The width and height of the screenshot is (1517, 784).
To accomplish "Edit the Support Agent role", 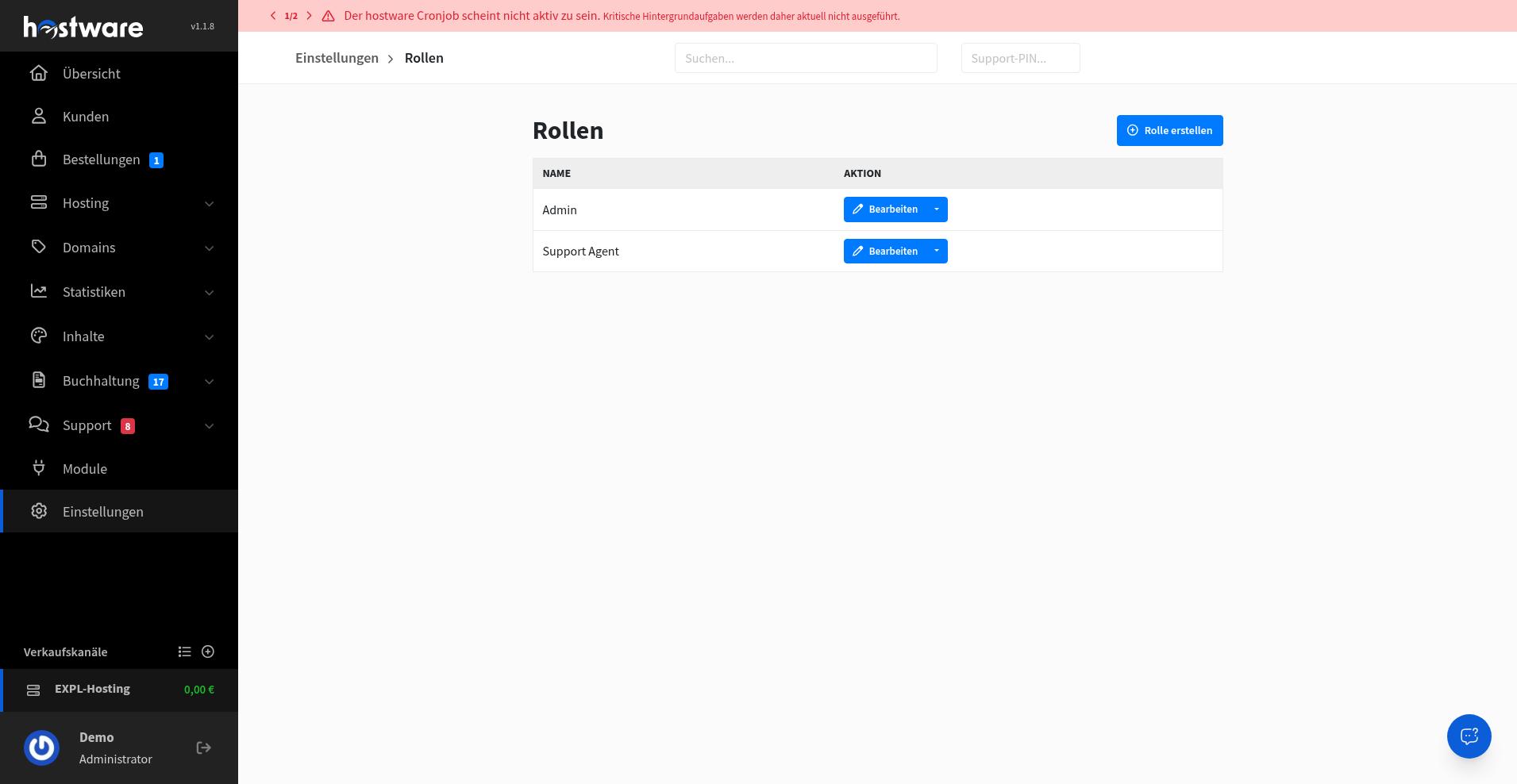I will pos(884,251).
